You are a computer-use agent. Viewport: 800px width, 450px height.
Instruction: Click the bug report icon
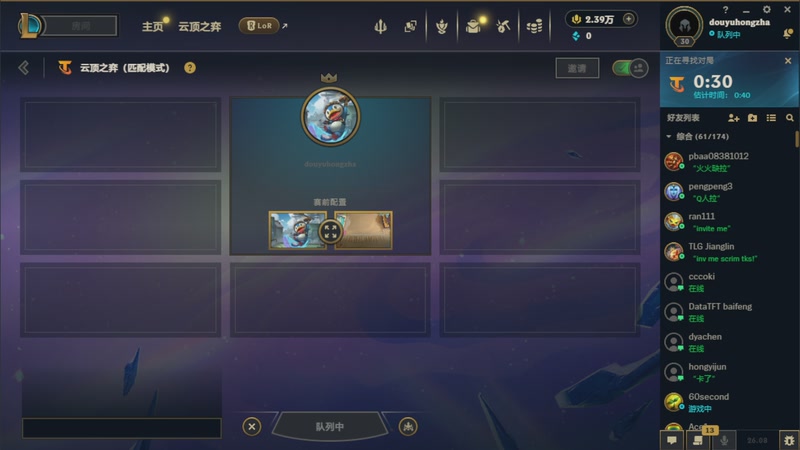789,440
